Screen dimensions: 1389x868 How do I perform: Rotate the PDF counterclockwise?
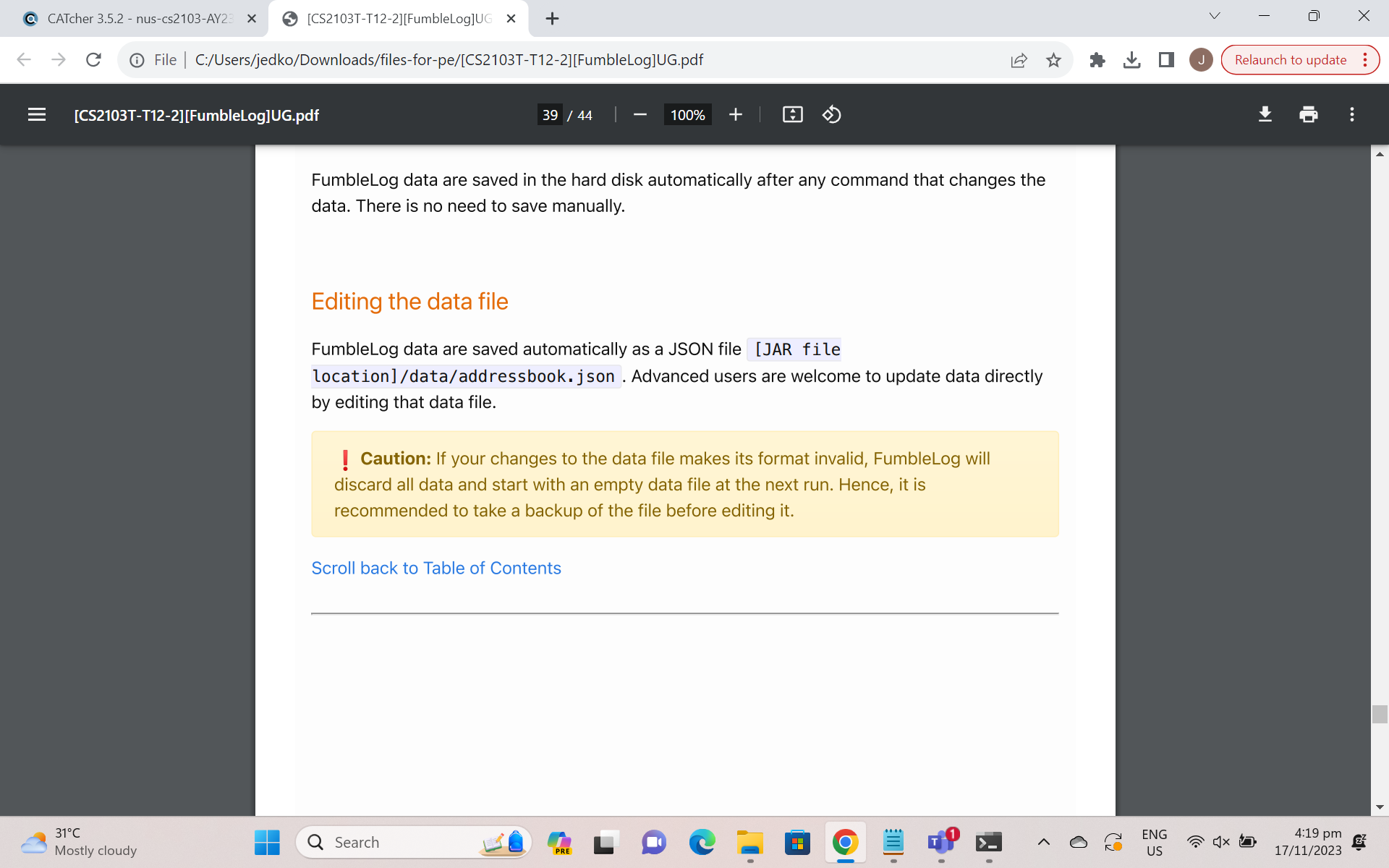pos(831,114)
